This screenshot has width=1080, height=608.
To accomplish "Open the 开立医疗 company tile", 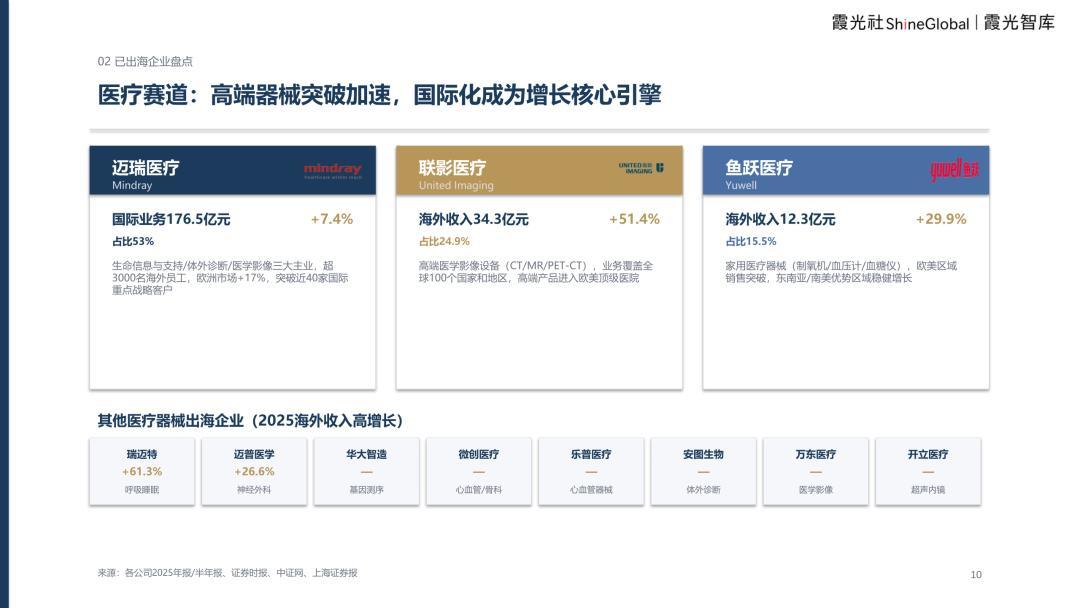I will click(x=928, y=472).
